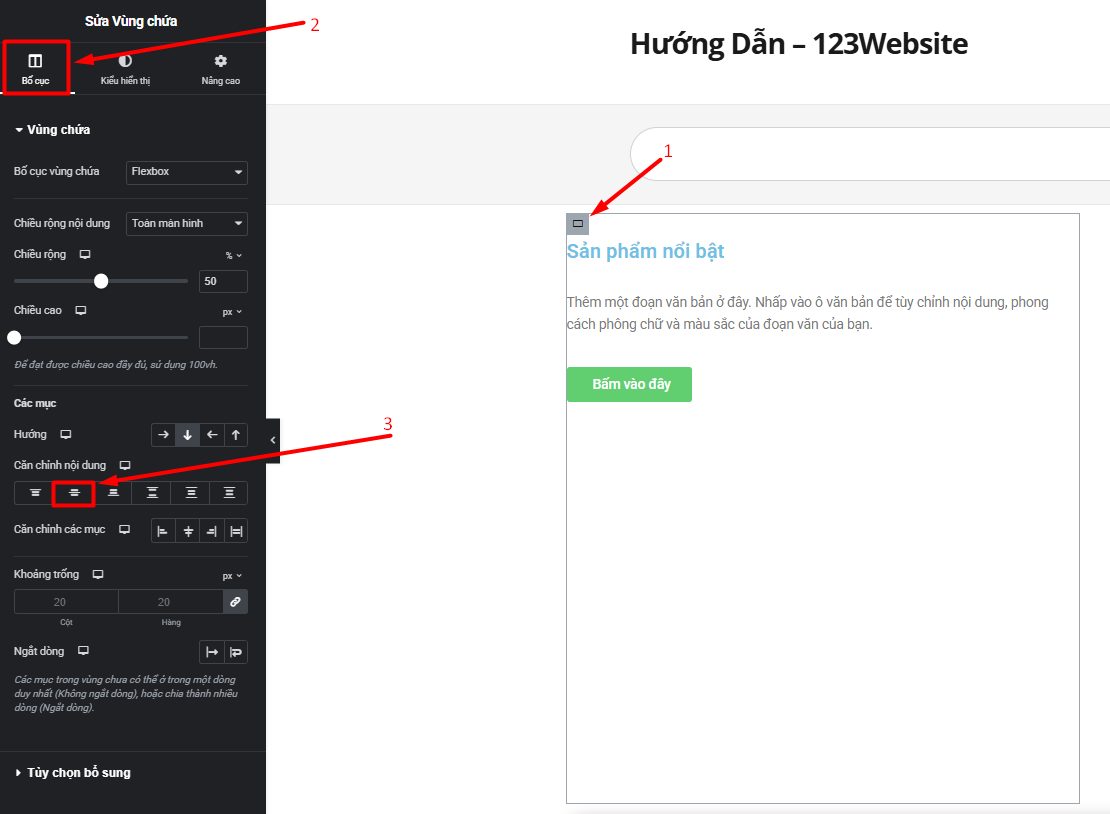
Task: Enable wrap option under Ngắt dòng
Action: point(236,652)
